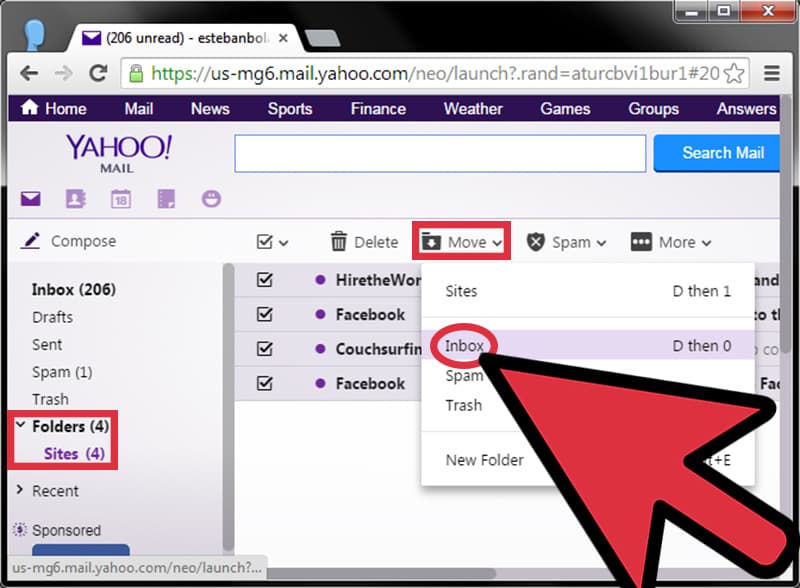800x588 pixels.
Task: Uncheck the Couchsurfin message checkbox
Action: pyautogui.click(x=265, y=349)
